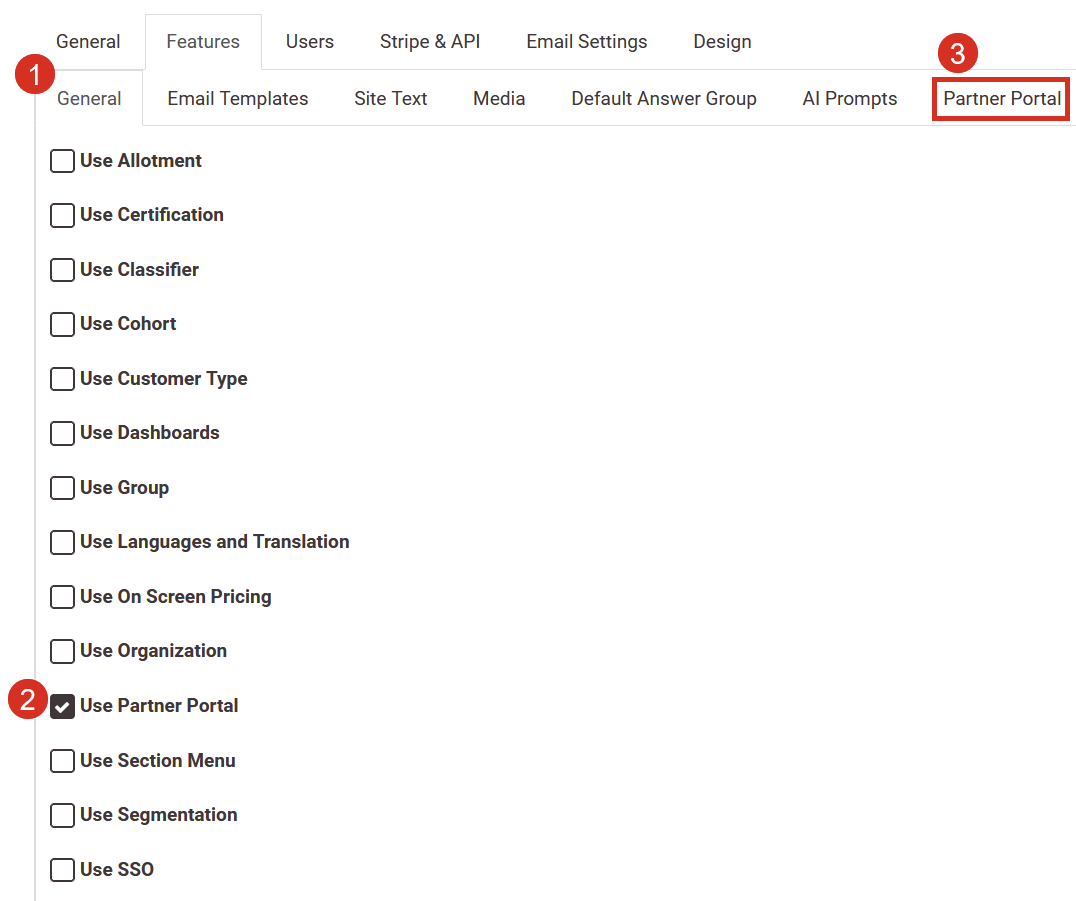Go to the Email Settings tab

point(587,42)
